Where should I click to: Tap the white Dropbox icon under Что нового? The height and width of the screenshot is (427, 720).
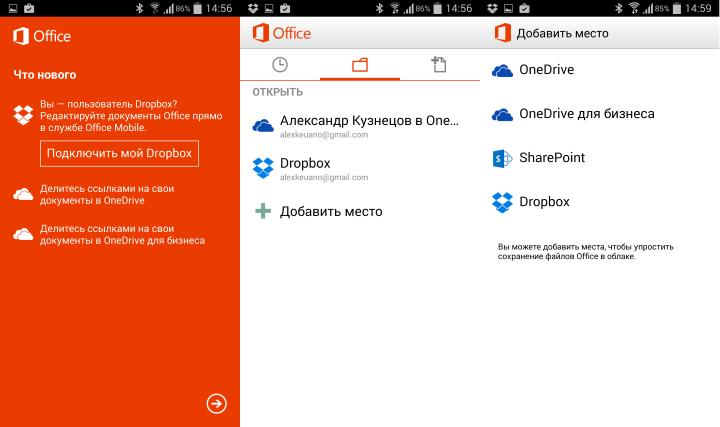(23, 115)
